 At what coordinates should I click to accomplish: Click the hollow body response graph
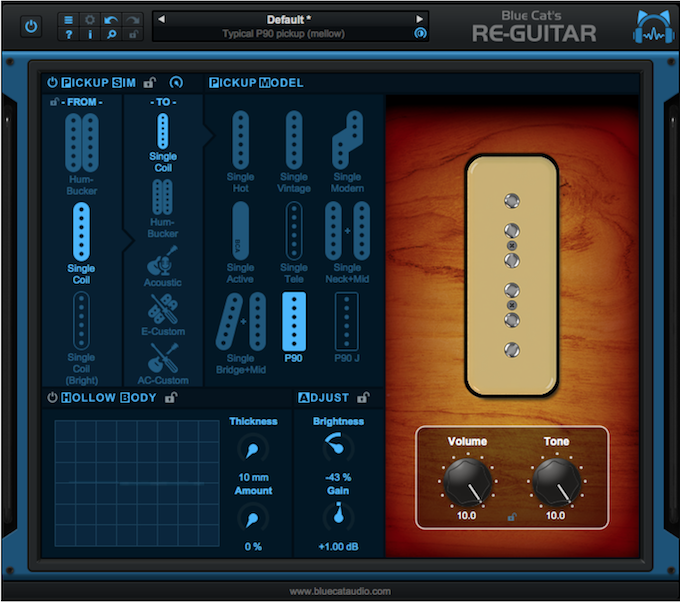coord(137,483)
